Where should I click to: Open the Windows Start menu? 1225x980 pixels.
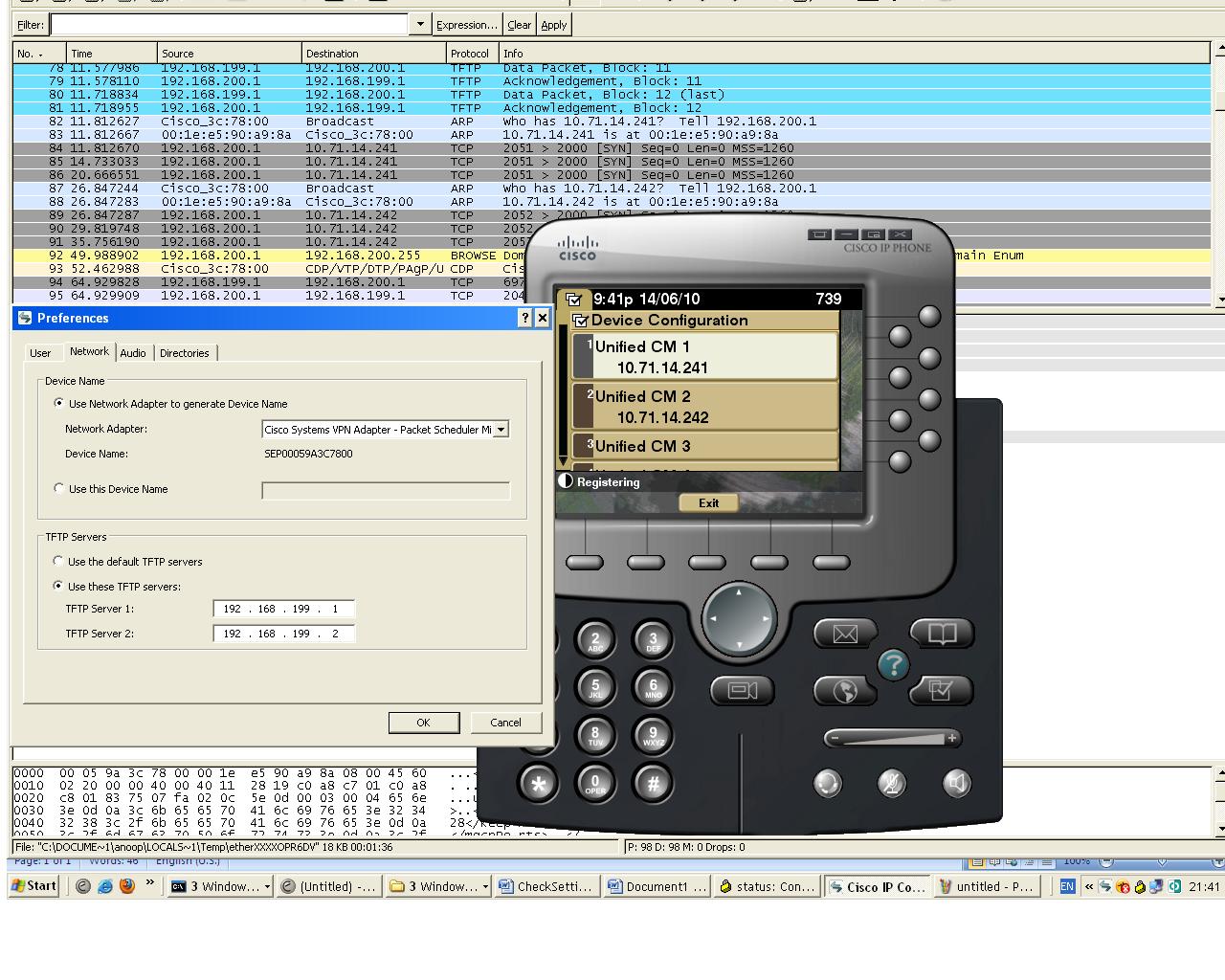(33, 886)
